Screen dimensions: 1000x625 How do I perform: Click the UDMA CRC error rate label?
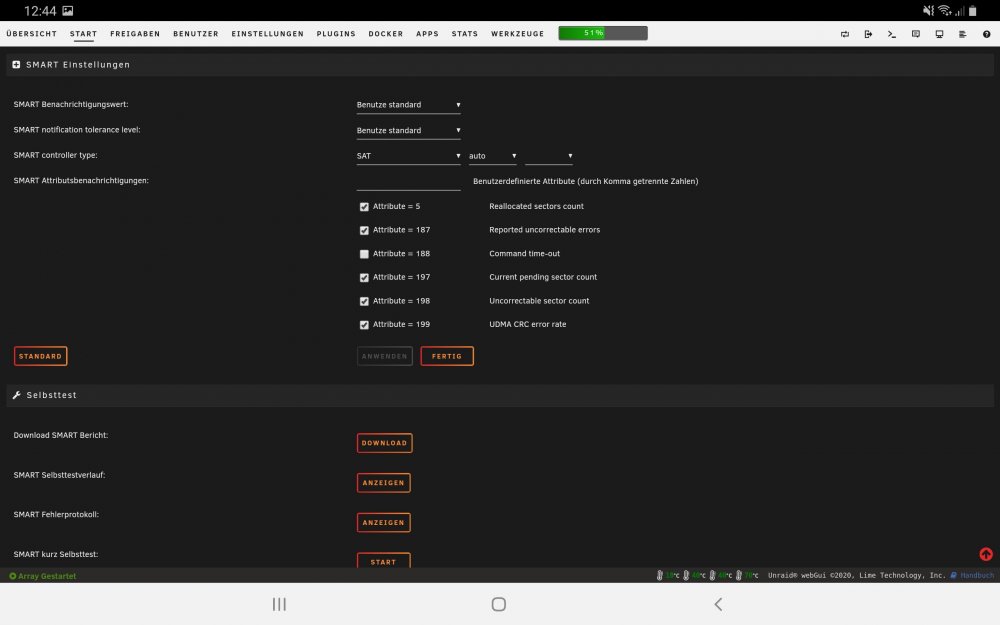point(527,325)
